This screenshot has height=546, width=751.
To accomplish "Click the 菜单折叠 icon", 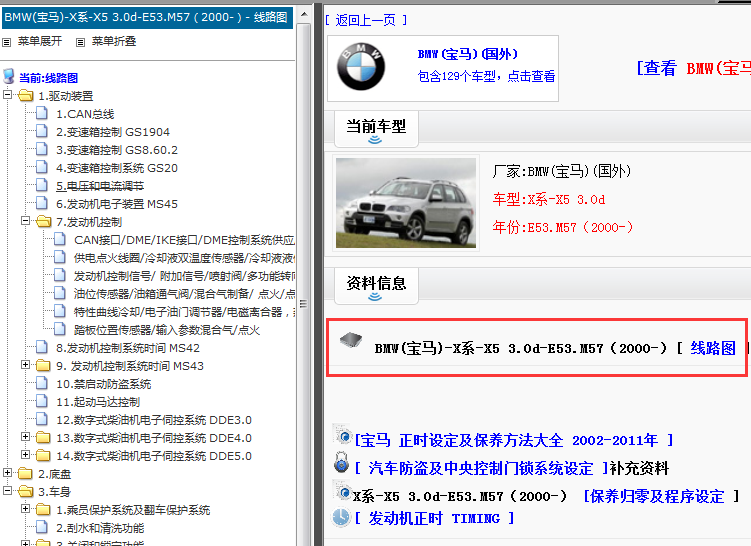I will pos(80,42).
